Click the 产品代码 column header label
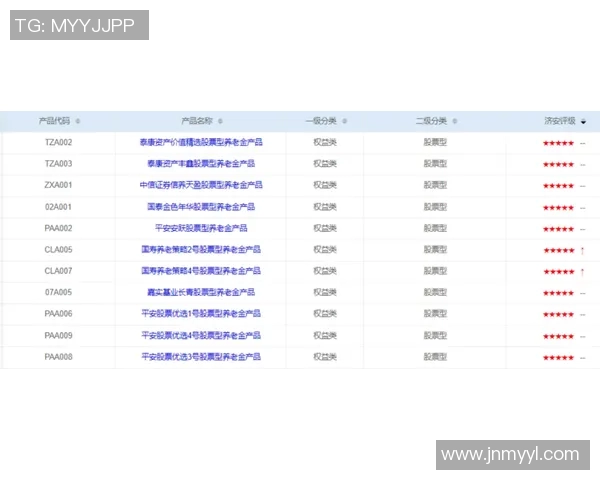This screenshot has width=600, height=480. coord(54,121)
